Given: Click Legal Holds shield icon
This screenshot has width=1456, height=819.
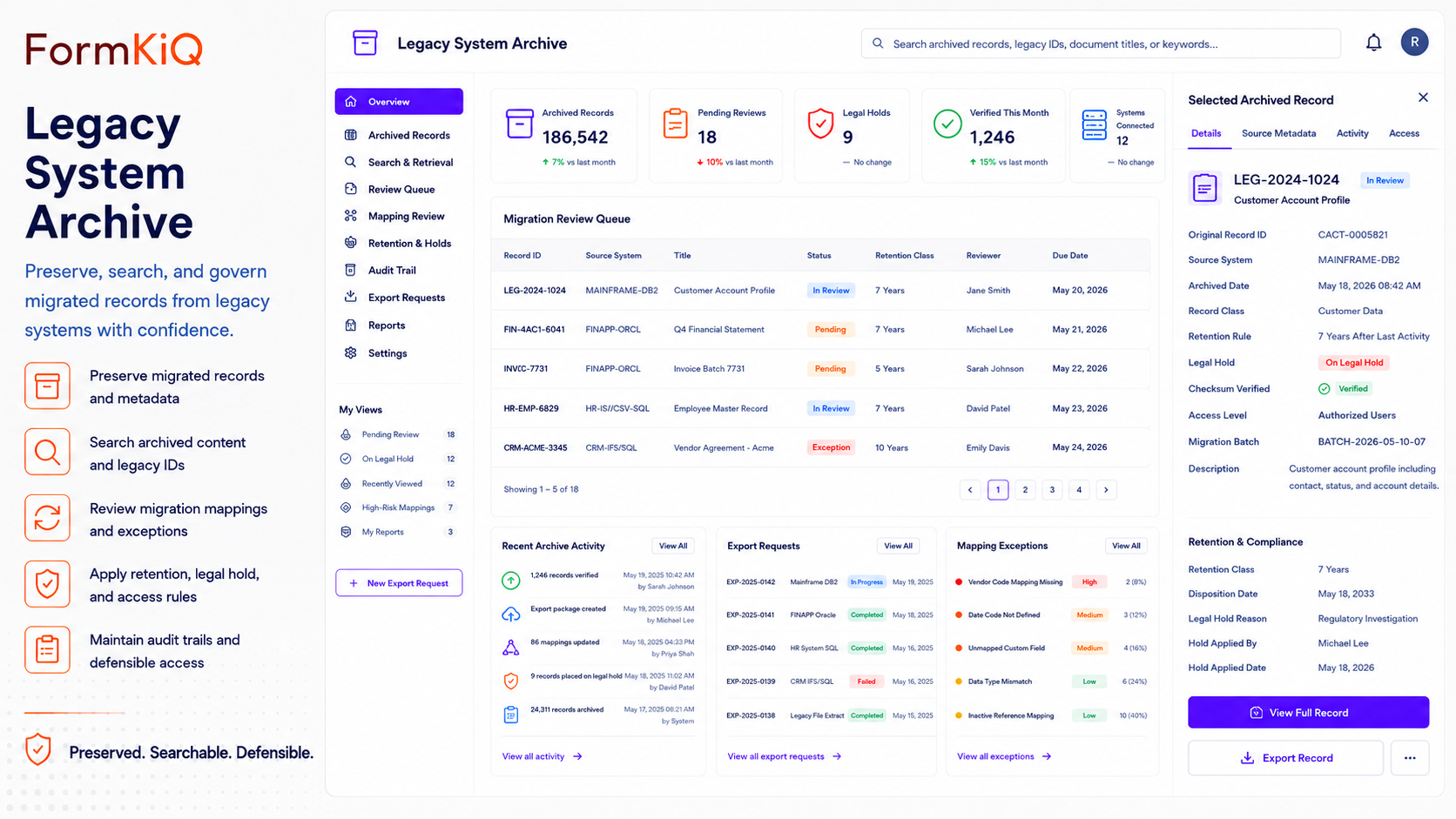Looking at the screenshot, I should click(x=820, y=124).
